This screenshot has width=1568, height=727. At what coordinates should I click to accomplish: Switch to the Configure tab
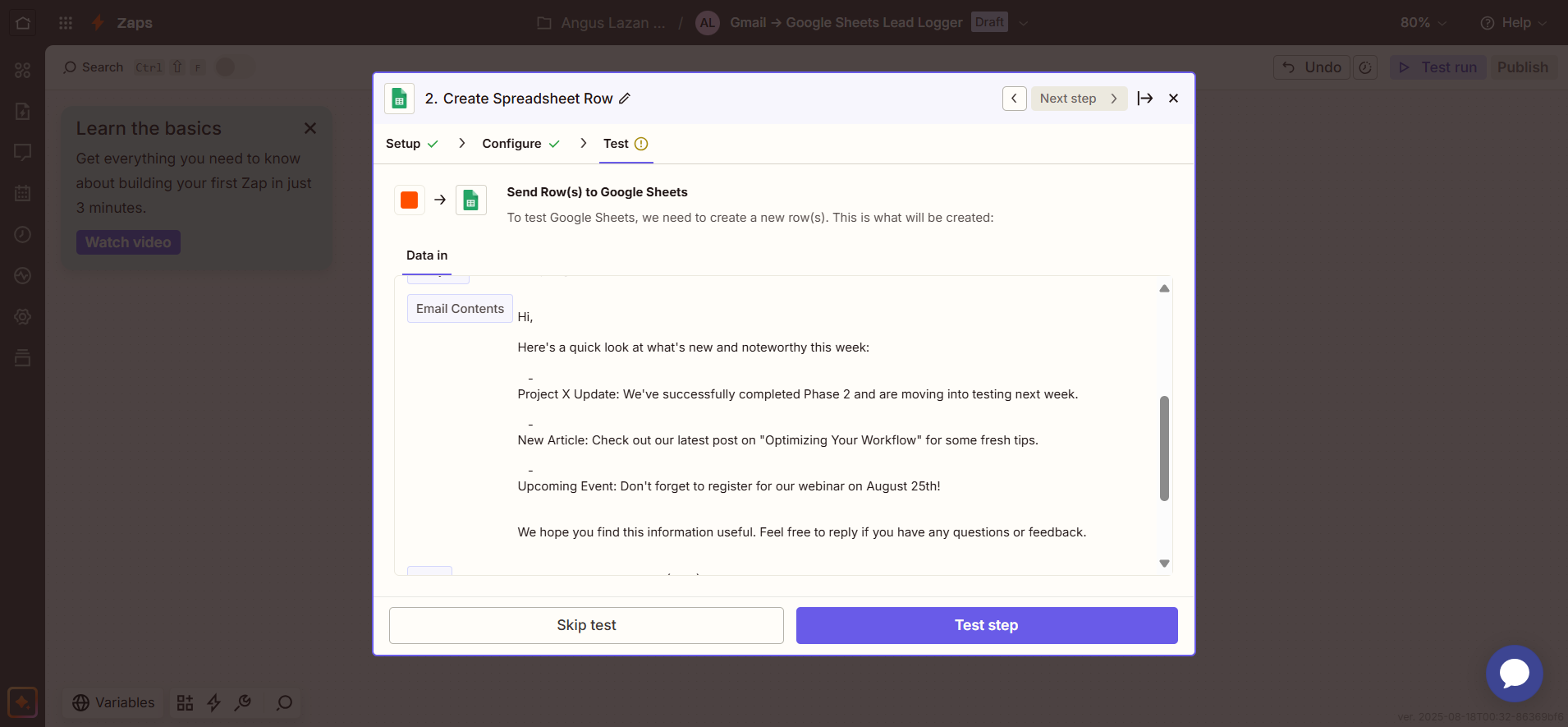[521, 144]
